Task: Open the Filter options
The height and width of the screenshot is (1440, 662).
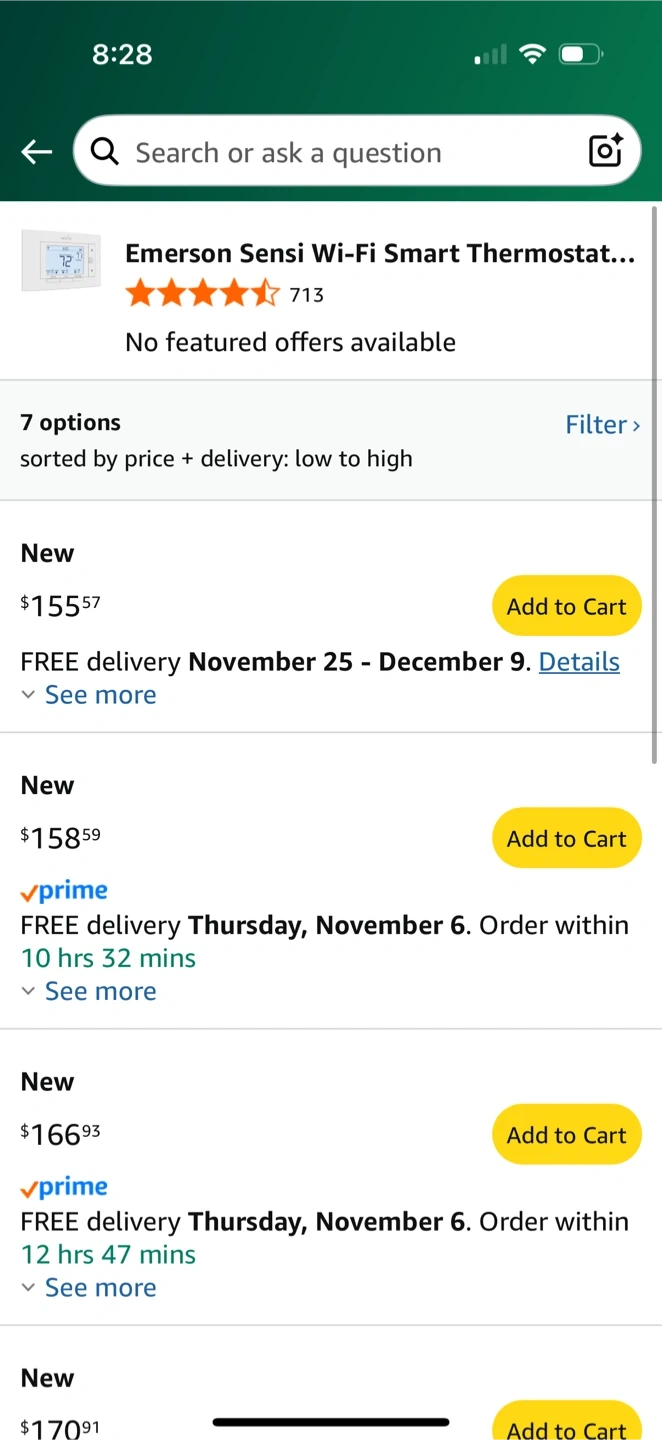Action: click(602, 425)
